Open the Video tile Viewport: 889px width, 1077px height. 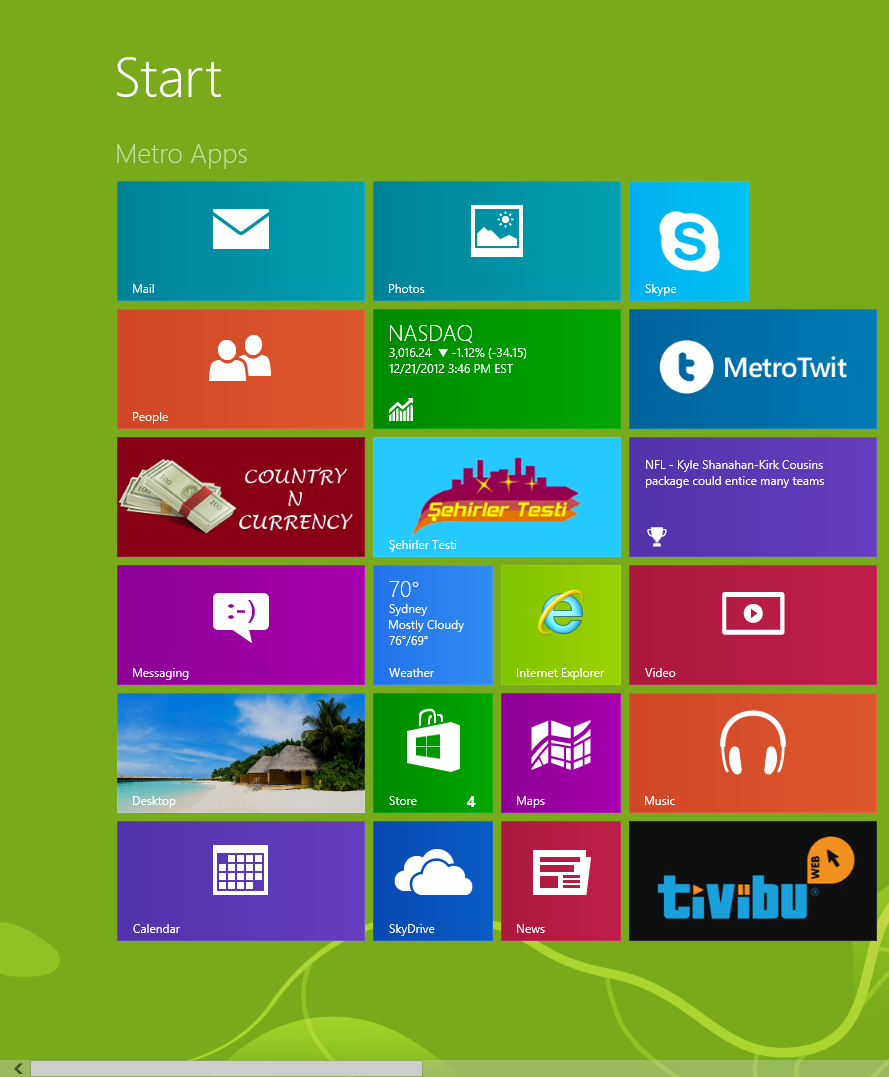(x=753, y=625)
